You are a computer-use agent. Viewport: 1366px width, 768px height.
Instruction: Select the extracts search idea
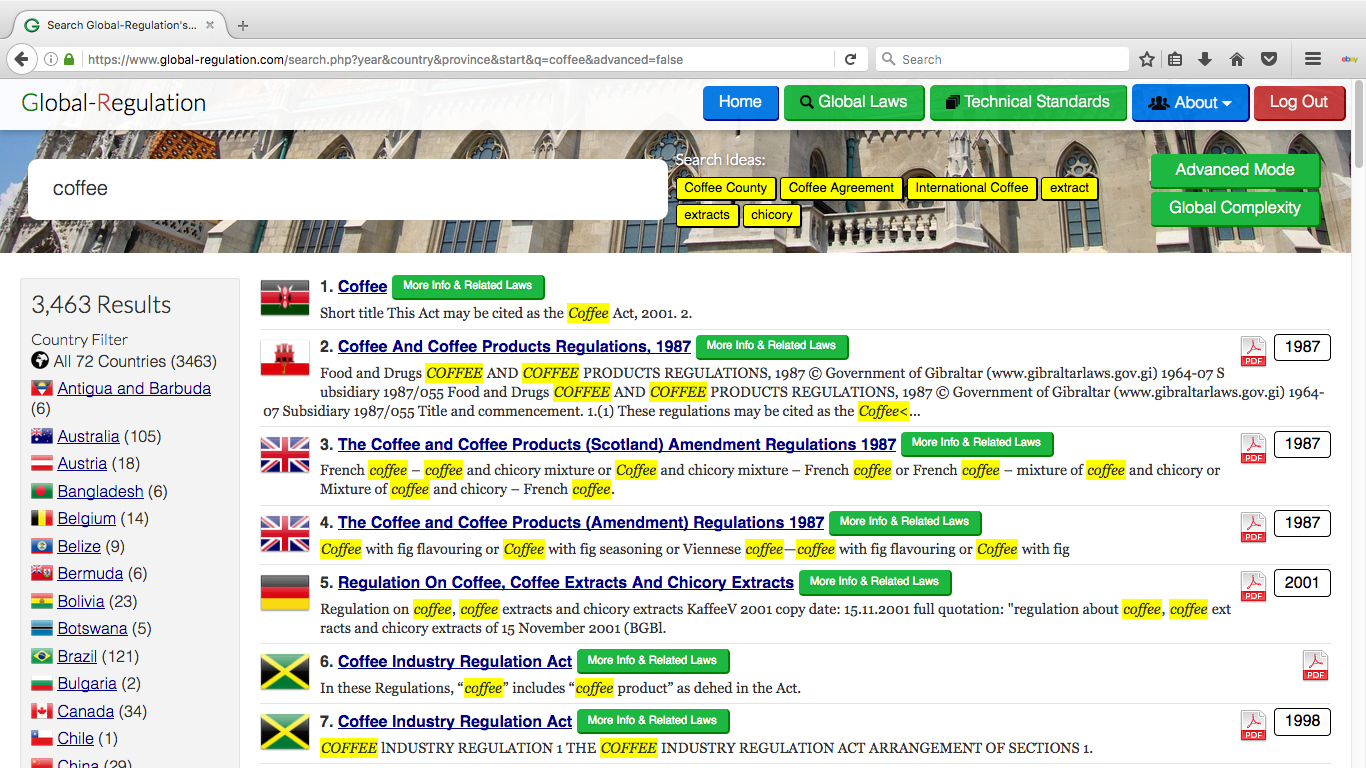click(x=707, y=215)
